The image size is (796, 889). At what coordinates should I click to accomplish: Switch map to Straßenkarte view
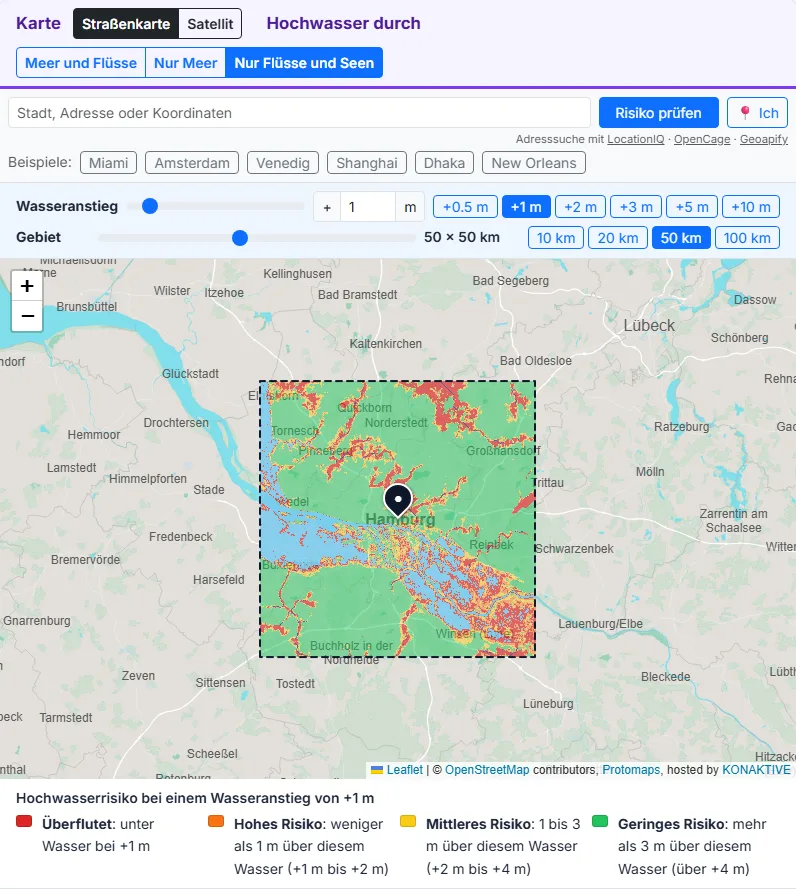coord(126,23)
